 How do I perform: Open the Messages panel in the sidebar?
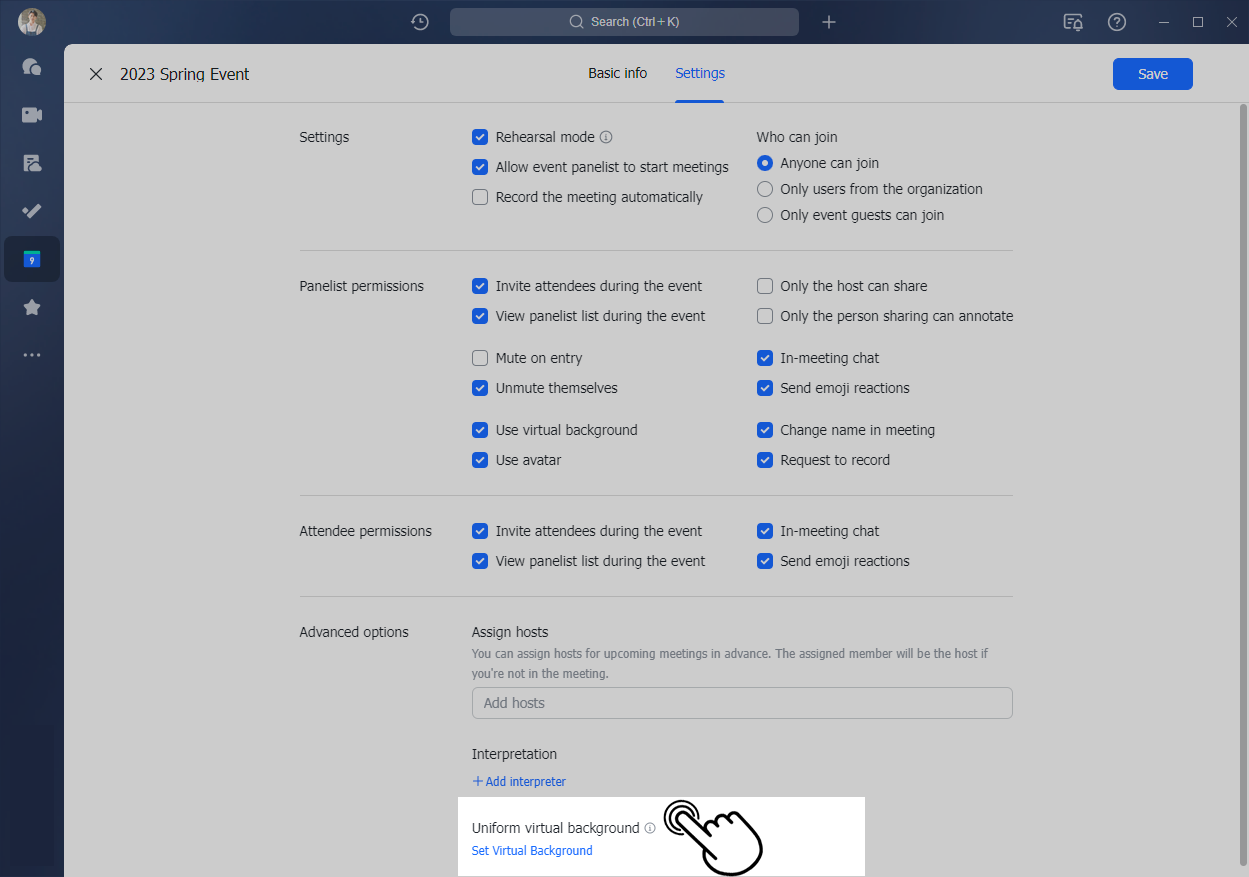[31, 67]
